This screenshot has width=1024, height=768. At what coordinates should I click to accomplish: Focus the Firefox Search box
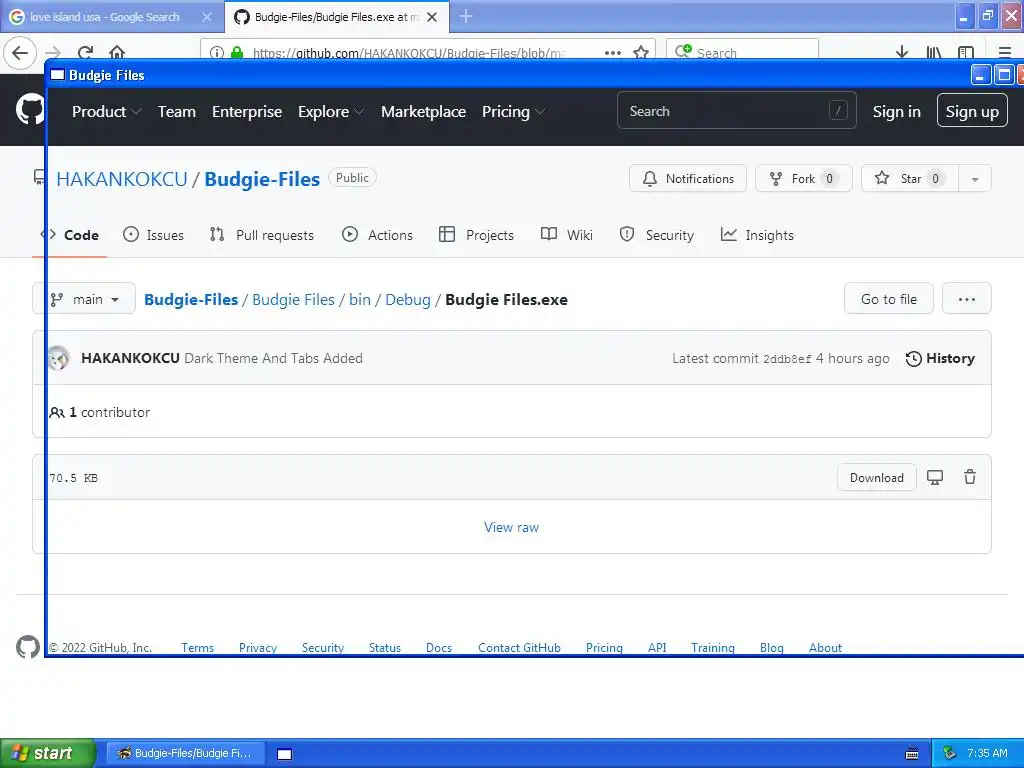click(742, 52)
